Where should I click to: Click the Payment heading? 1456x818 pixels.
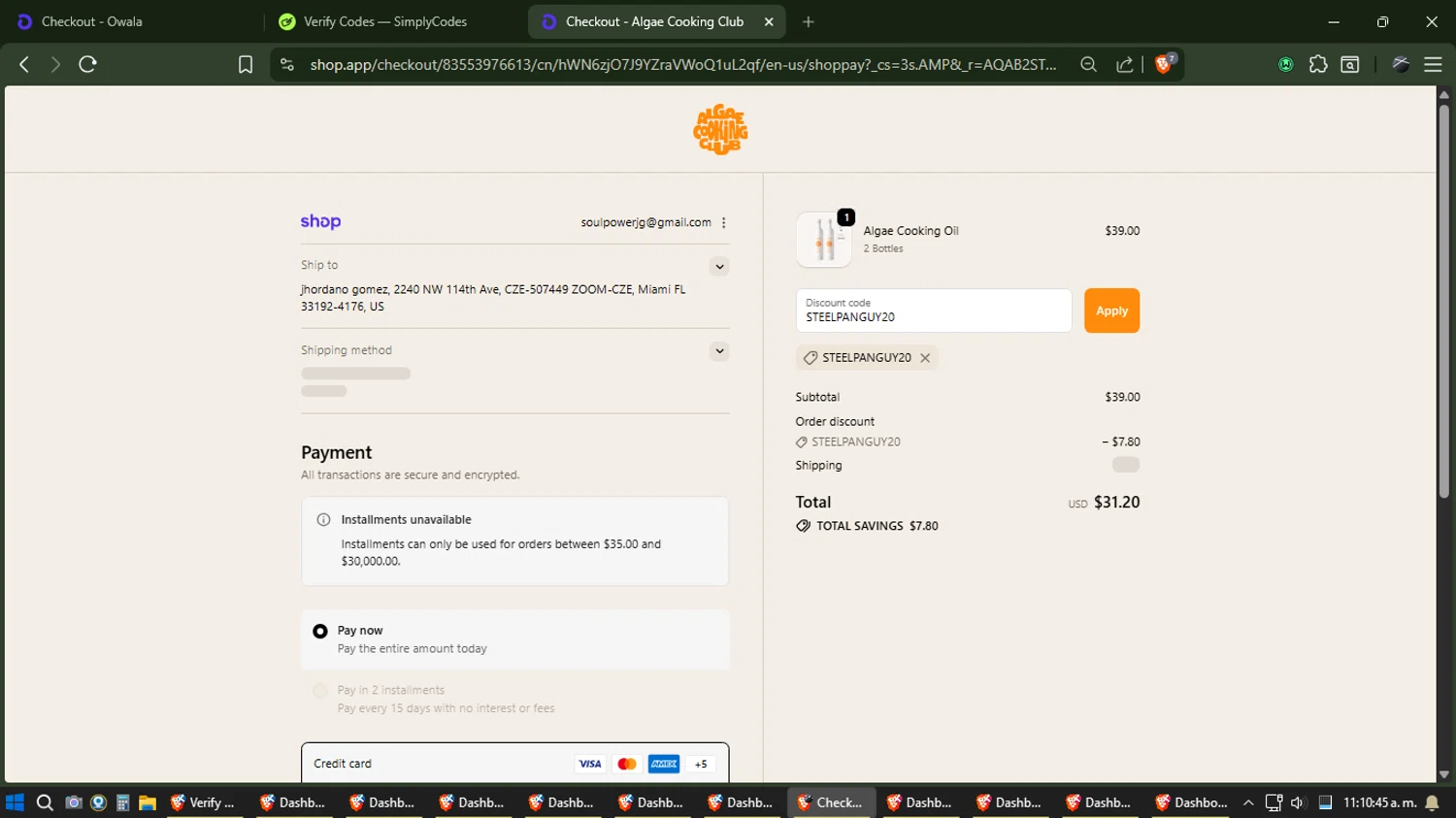[x=336, y=452]
